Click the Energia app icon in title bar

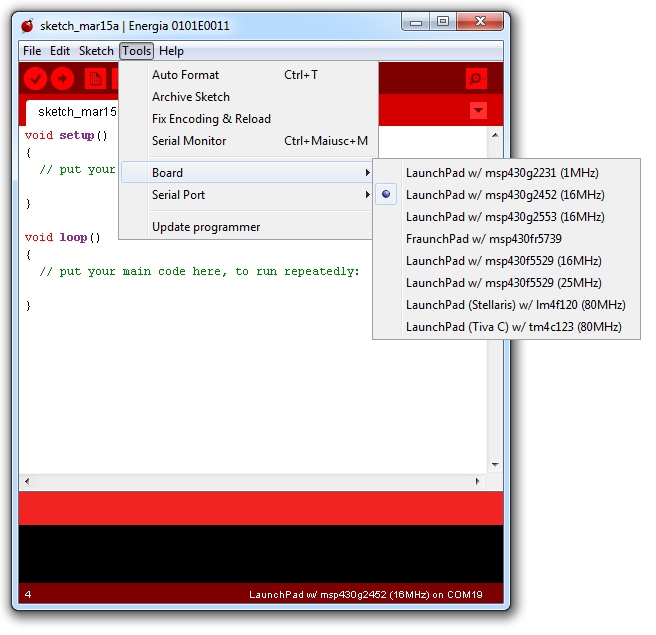tap(27, 26)
